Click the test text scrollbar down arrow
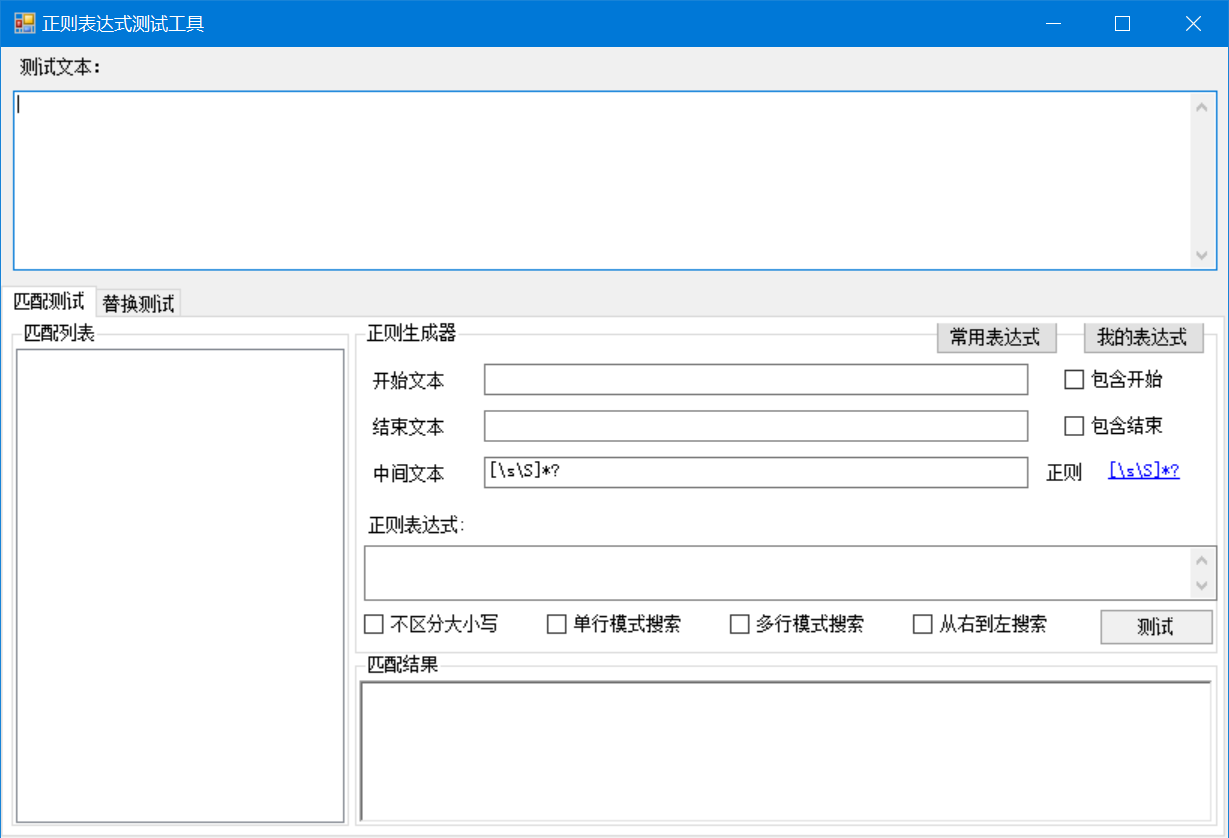Image resolution: width=1229 pixels, height=838 pixels. pos(1201,256)
